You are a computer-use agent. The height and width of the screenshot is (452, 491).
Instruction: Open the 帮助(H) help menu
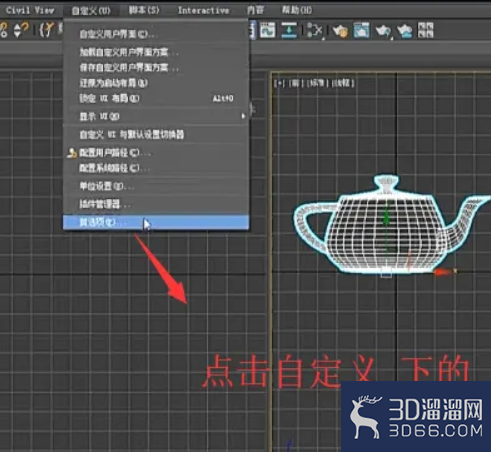tap(297, 10)
